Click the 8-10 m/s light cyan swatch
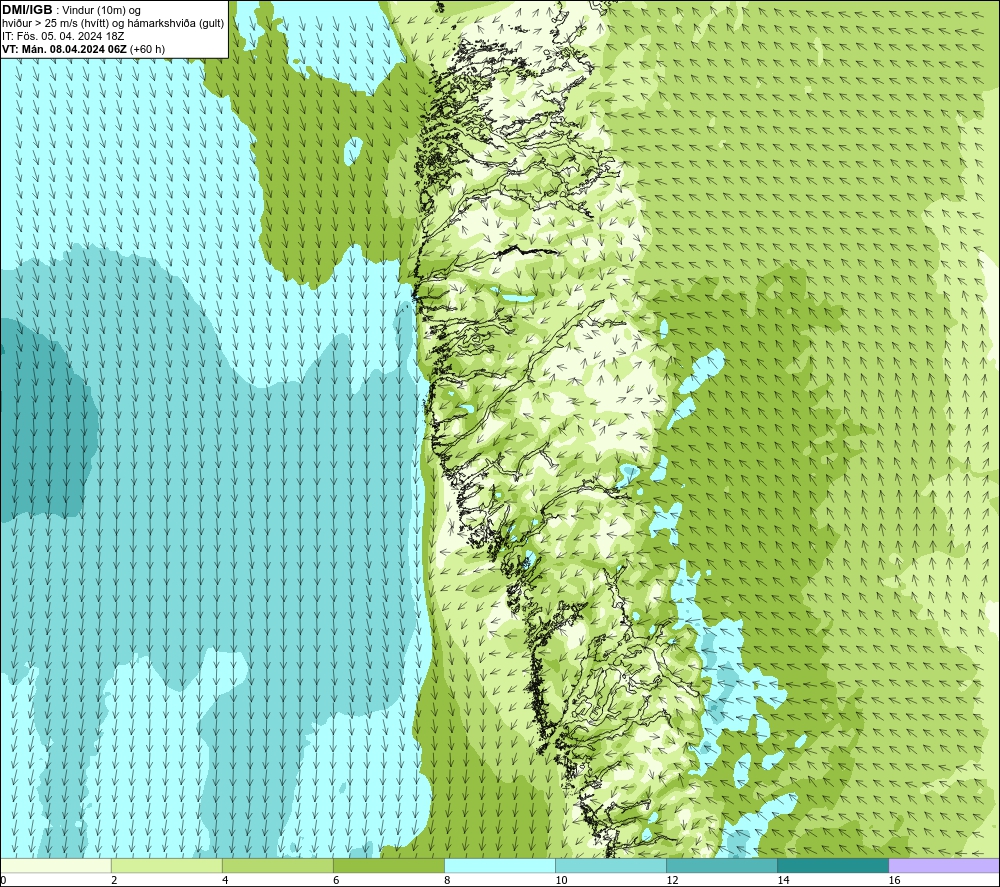 (499, 865)
